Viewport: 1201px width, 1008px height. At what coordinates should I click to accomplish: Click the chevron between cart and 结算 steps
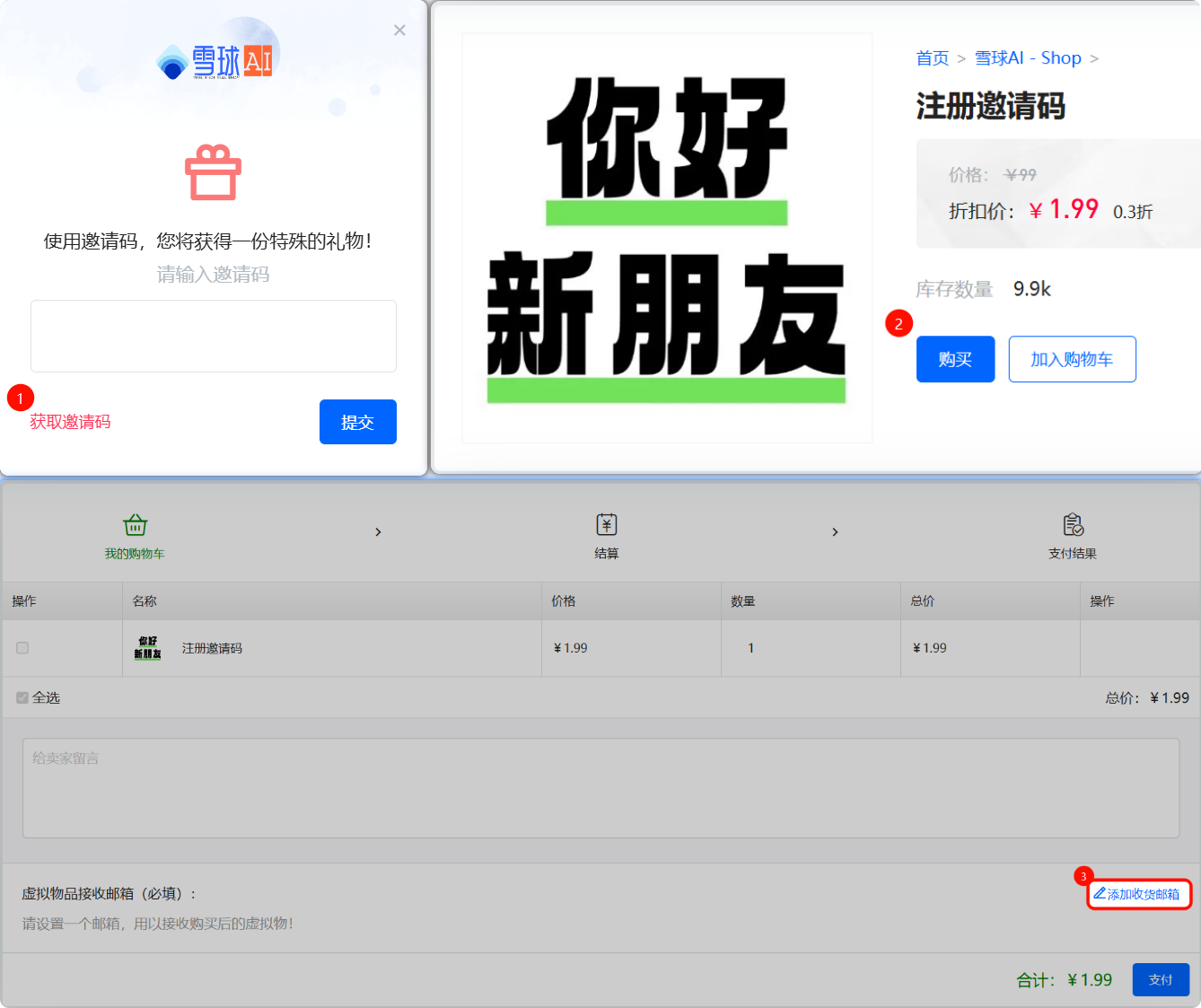(x=378, y=531)
